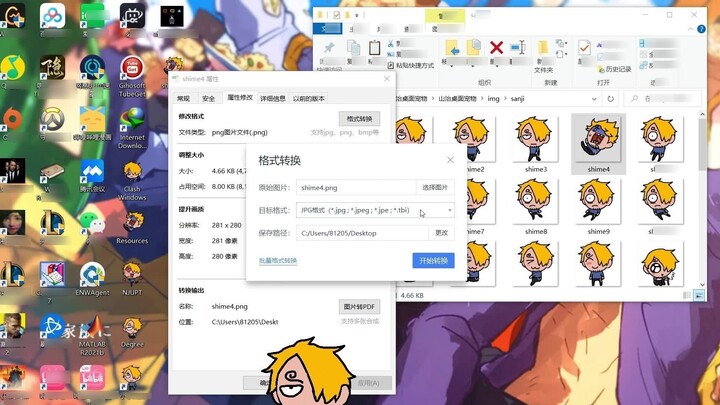This screenshot has height=405, width=720.
Task: Click the 应用(A) button in properties window
Action: coord(374,382)
